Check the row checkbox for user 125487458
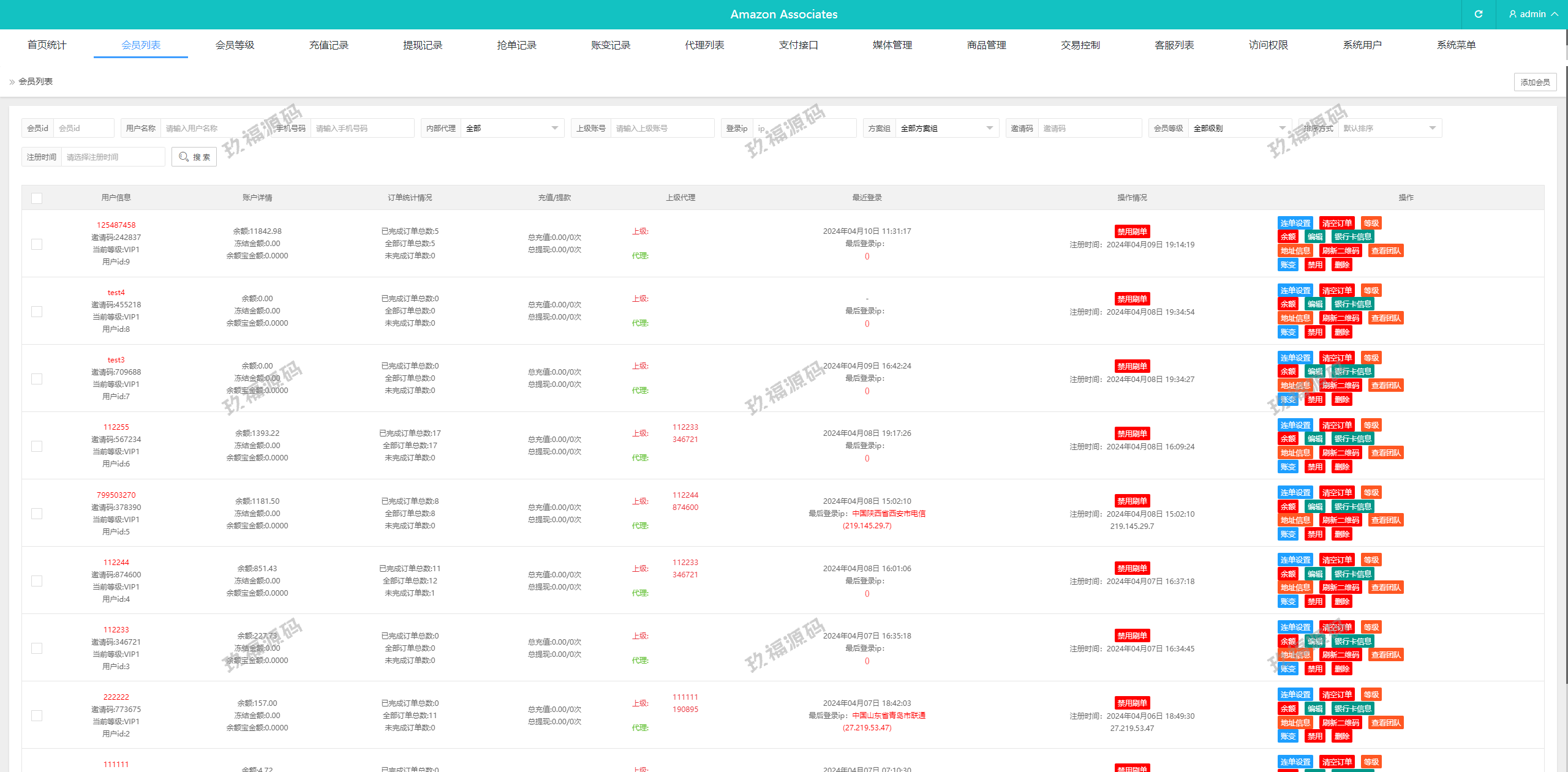This screenshot has height=772, width=1568. pyautogui.click(x=37, y=244)
